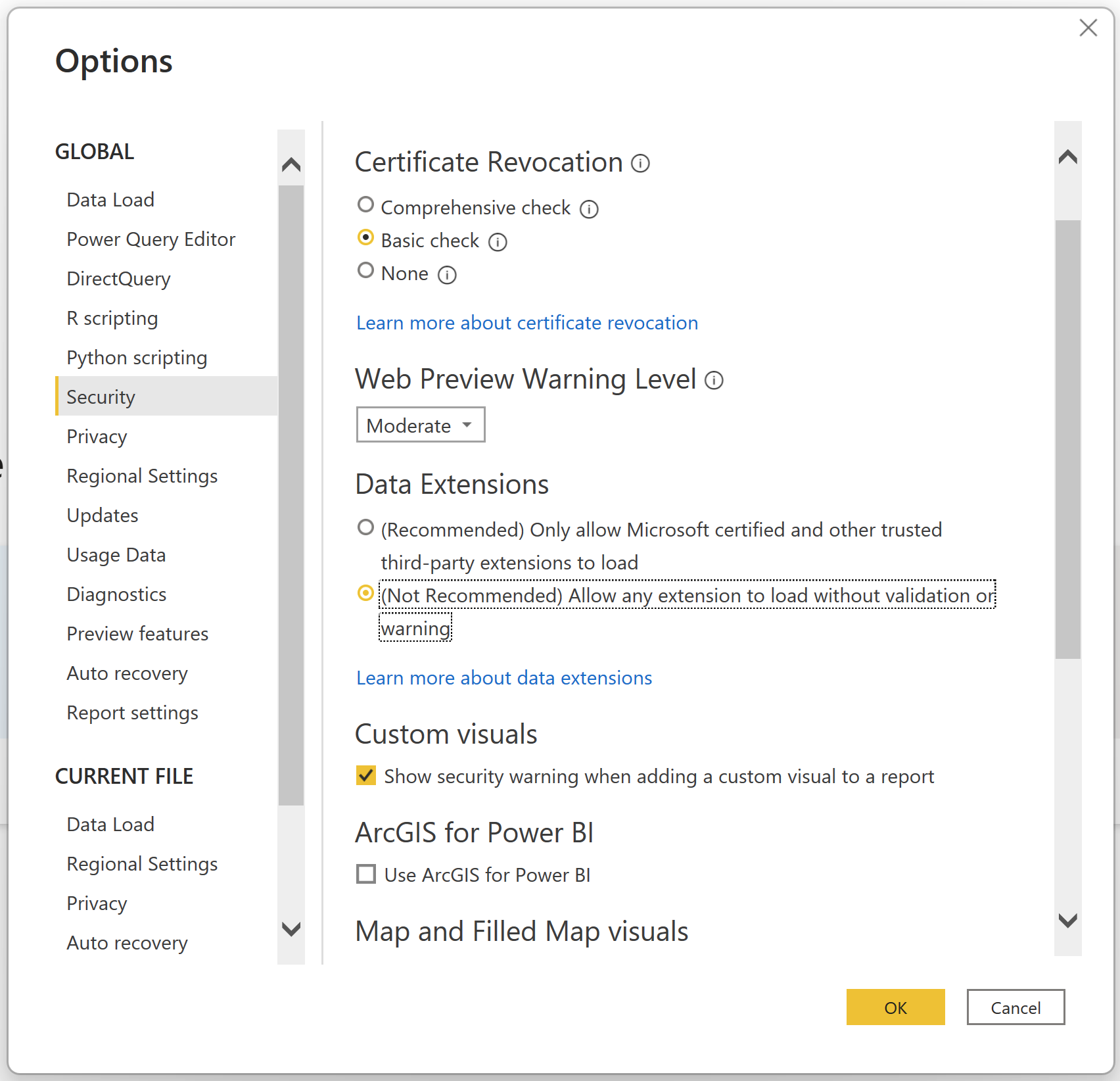1120x1081 pixels.
Task: Click the settings pane scroll-down arrow
Action: click(x=1068, y=920)
